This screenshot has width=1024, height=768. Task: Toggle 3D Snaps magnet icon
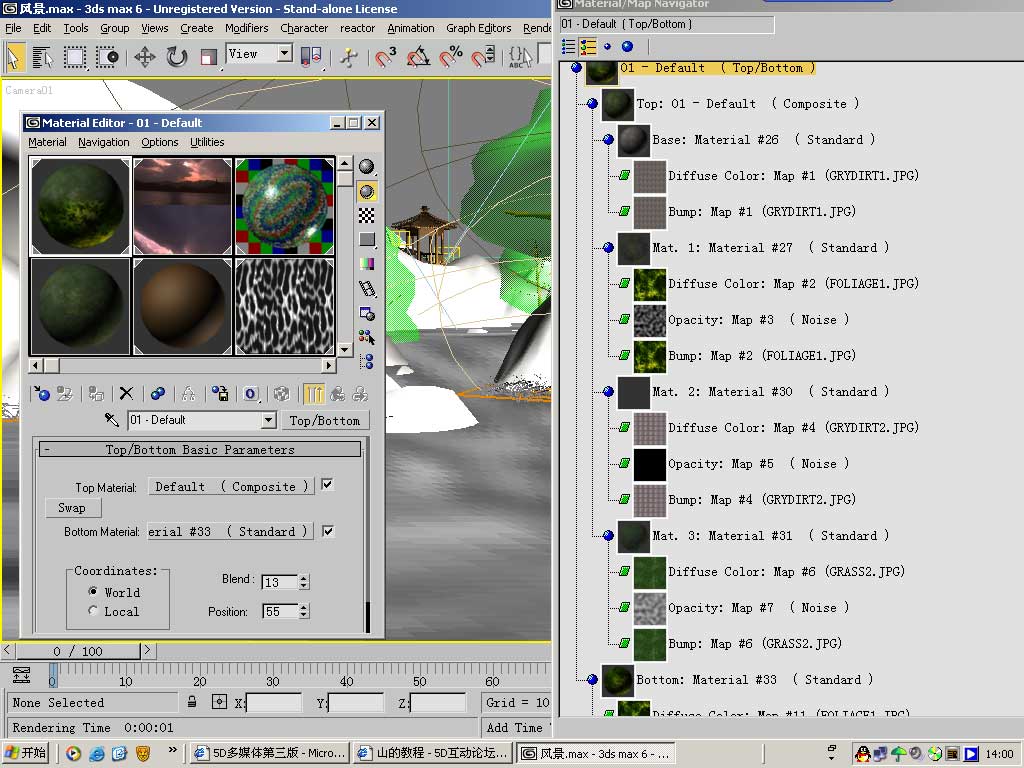pyautogui.click(x=385, y=57)
